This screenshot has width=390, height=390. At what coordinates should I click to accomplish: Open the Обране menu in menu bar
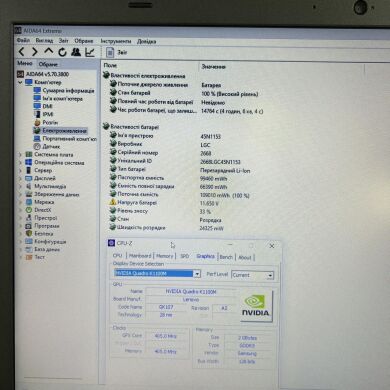(84, 41)
